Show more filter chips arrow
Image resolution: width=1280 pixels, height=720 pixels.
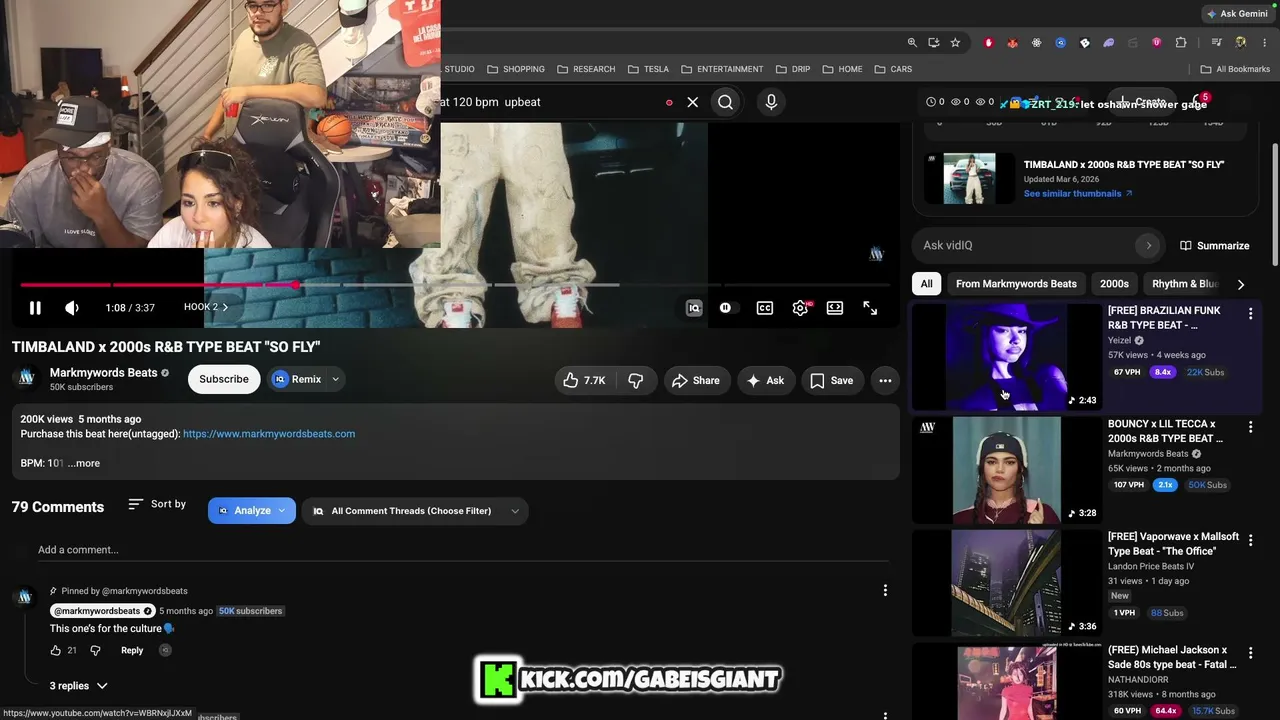(x=1241, y=284)
